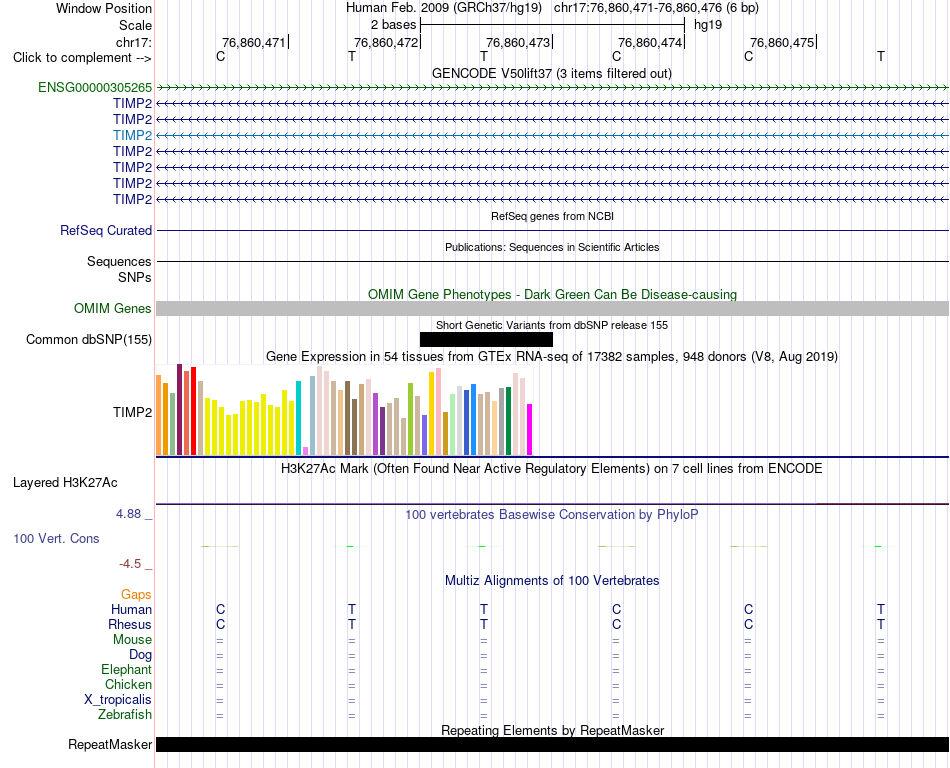Click the Rhesus species row label

[130, 624]
